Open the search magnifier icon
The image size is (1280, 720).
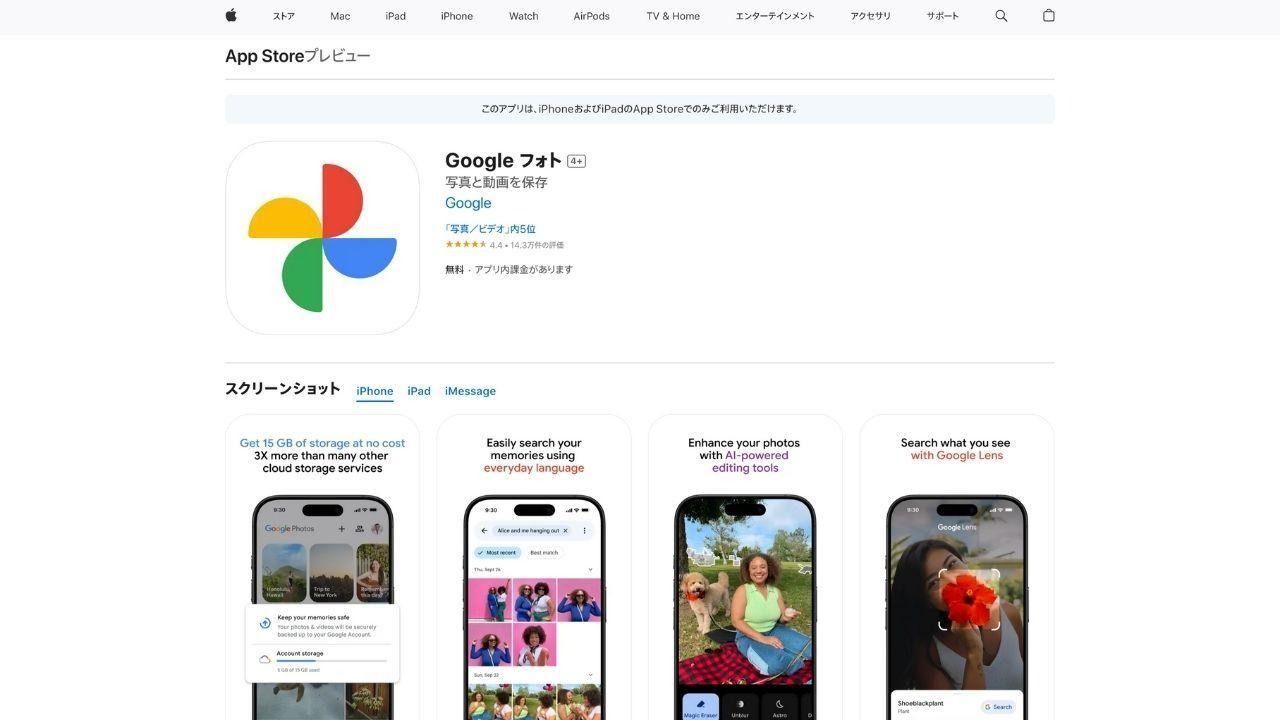pyautogui.click(x=1001, y=16)
